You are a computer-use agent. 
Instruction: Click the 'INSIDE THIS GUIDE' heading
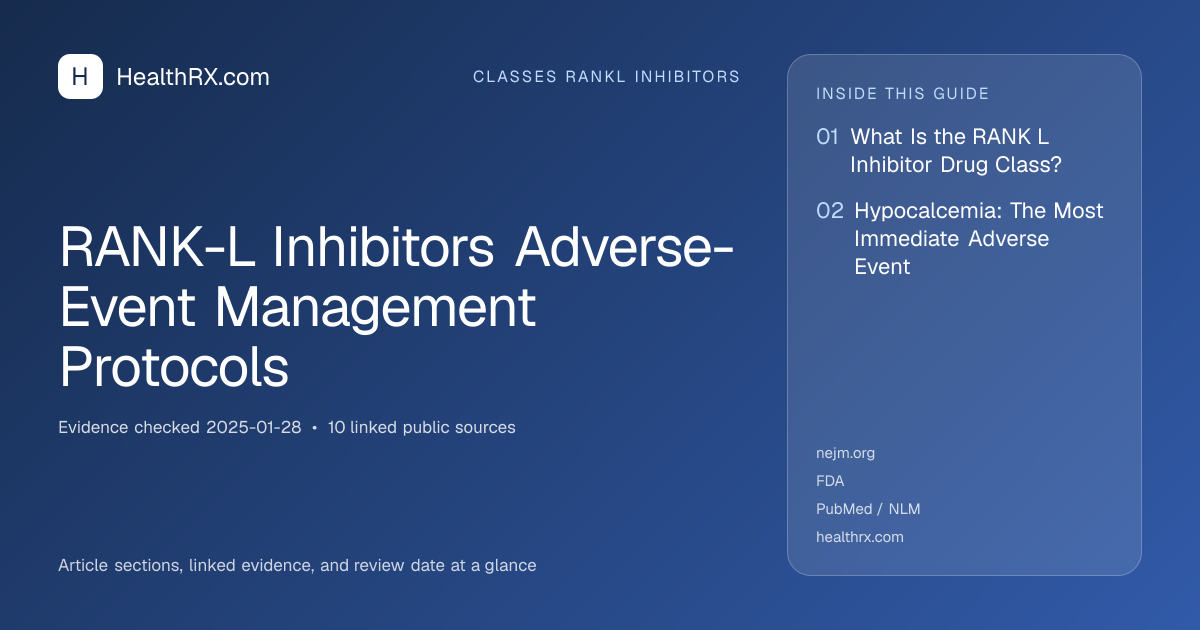pyautogui.click(x=903, y=94)
